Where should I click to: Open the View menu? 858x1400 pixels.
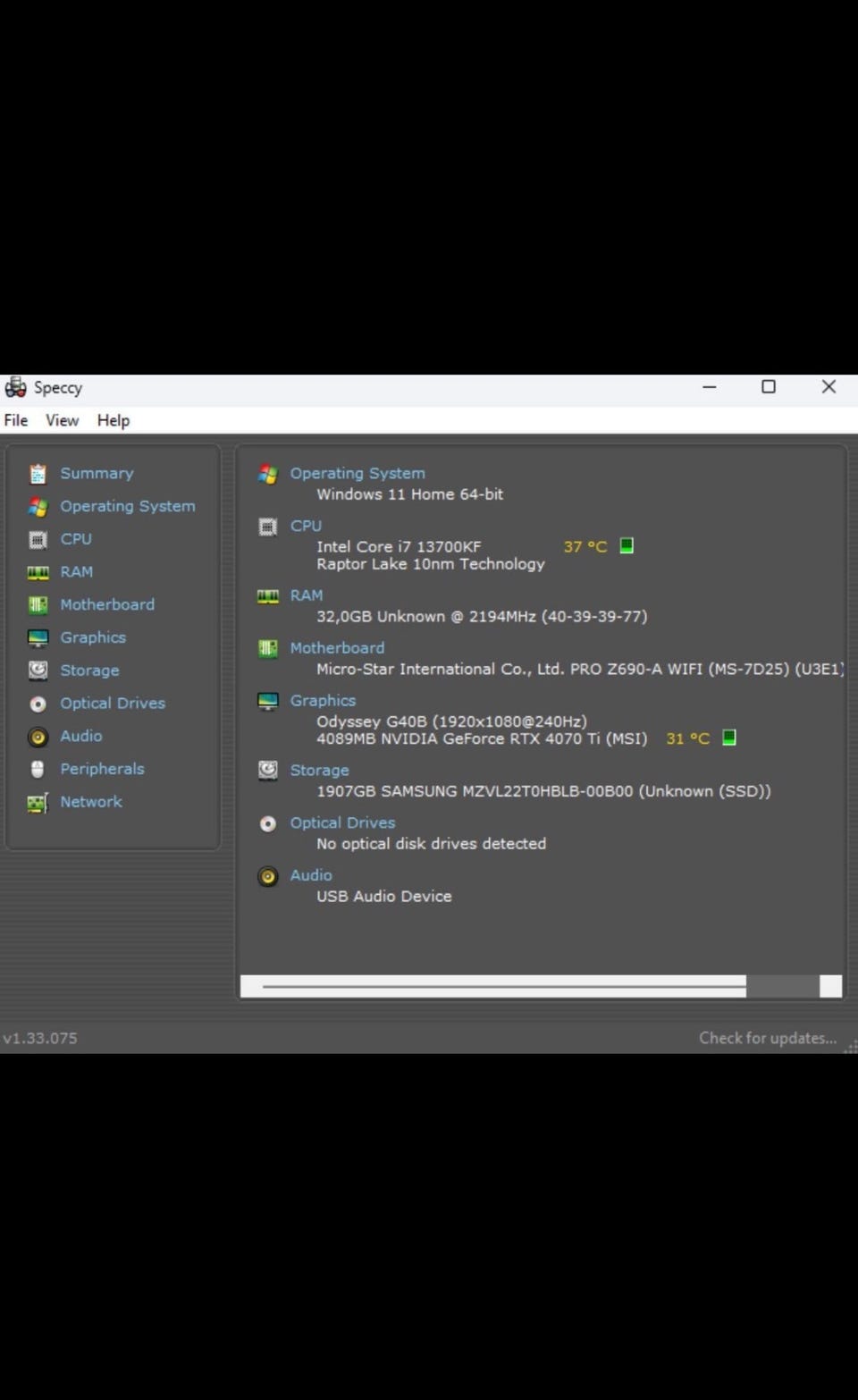click(62, 420)
